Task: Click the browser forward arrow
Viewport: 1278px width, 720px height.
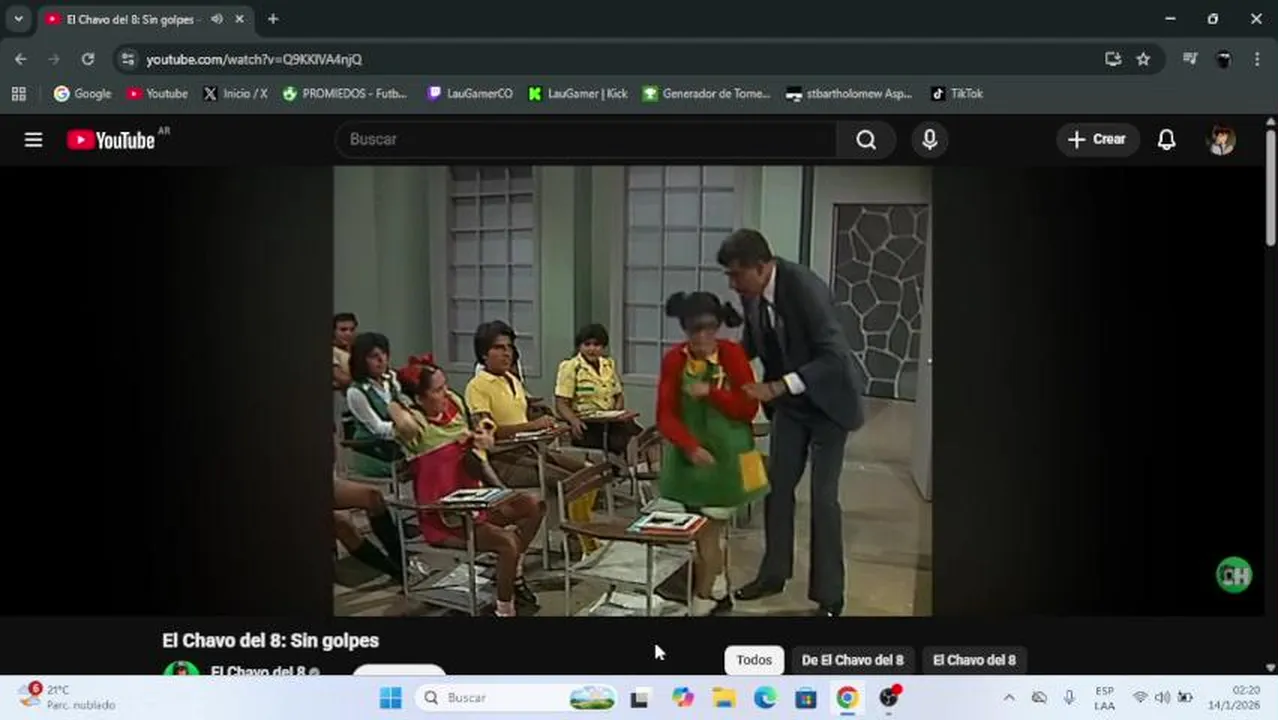Action: [54, 59]
